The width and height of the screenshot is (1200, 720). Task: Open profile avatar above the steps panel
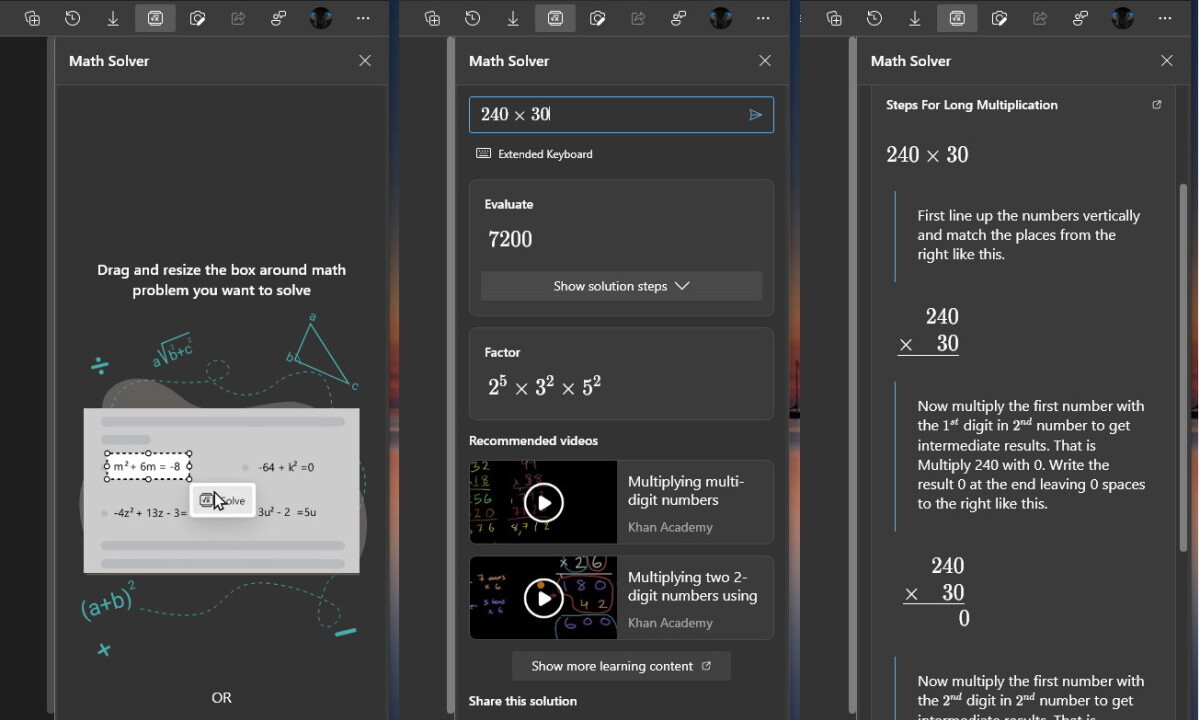(x=1123, y=18)
